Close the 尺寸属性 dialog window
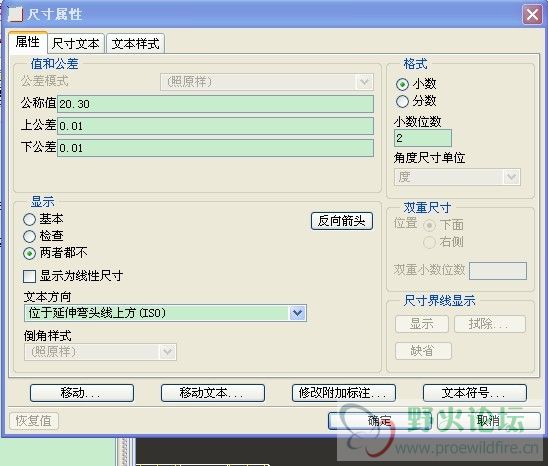This screenshot has width=548, height=466. [532, 15]
